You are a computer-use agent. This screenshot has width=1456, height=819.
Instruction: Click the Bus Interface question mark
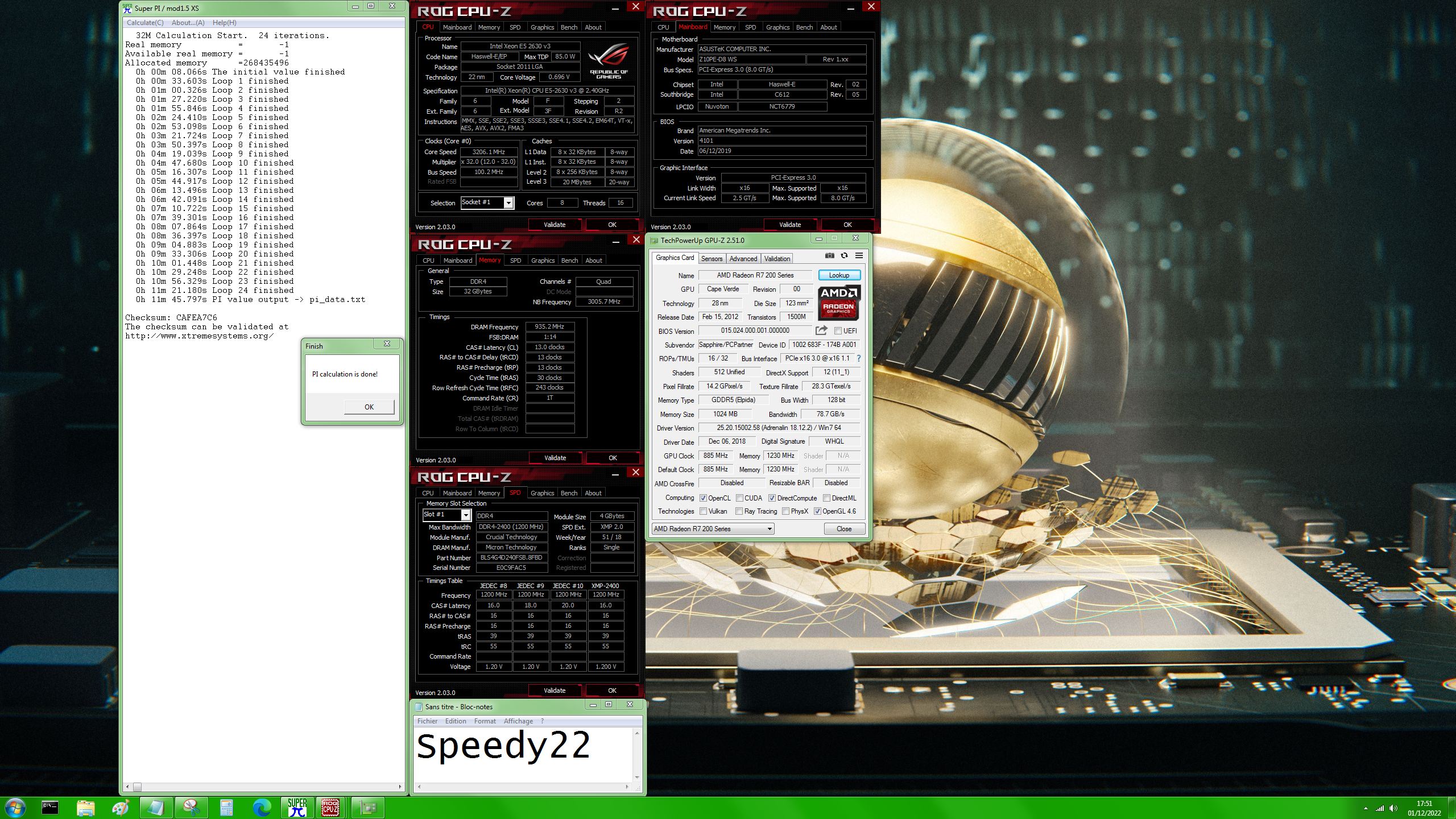859,358
